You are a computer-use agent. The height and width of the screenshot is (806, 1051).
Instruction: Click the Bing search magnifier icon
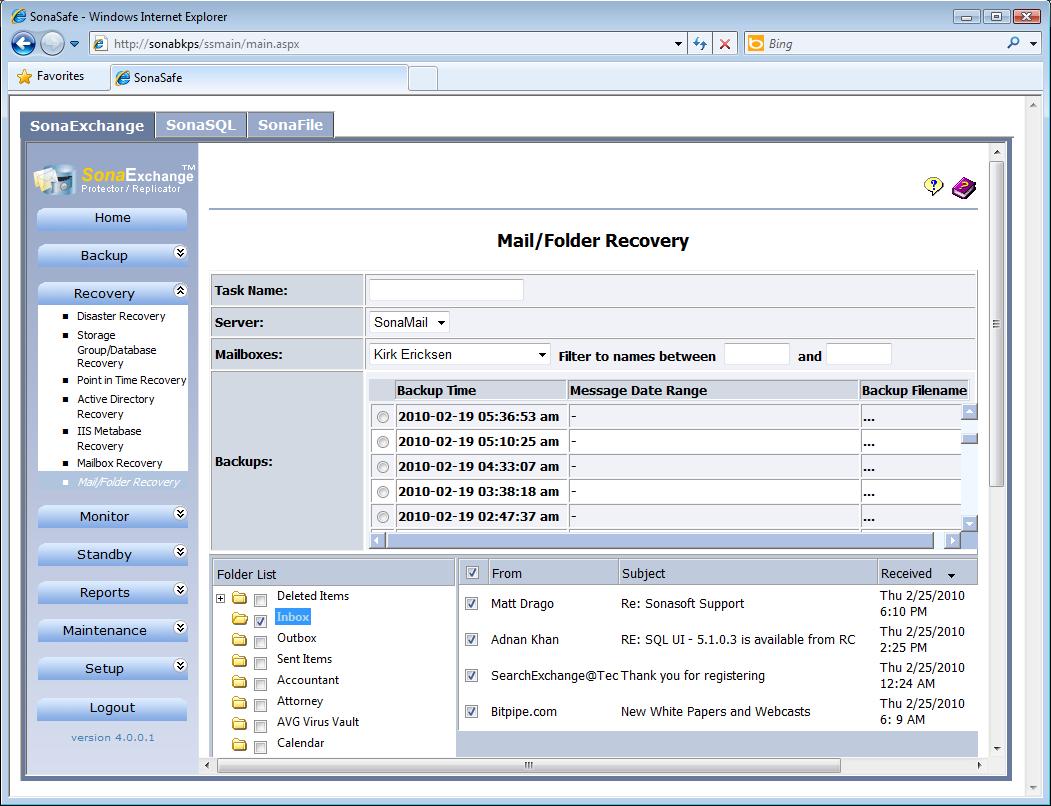click(1014, 44)
